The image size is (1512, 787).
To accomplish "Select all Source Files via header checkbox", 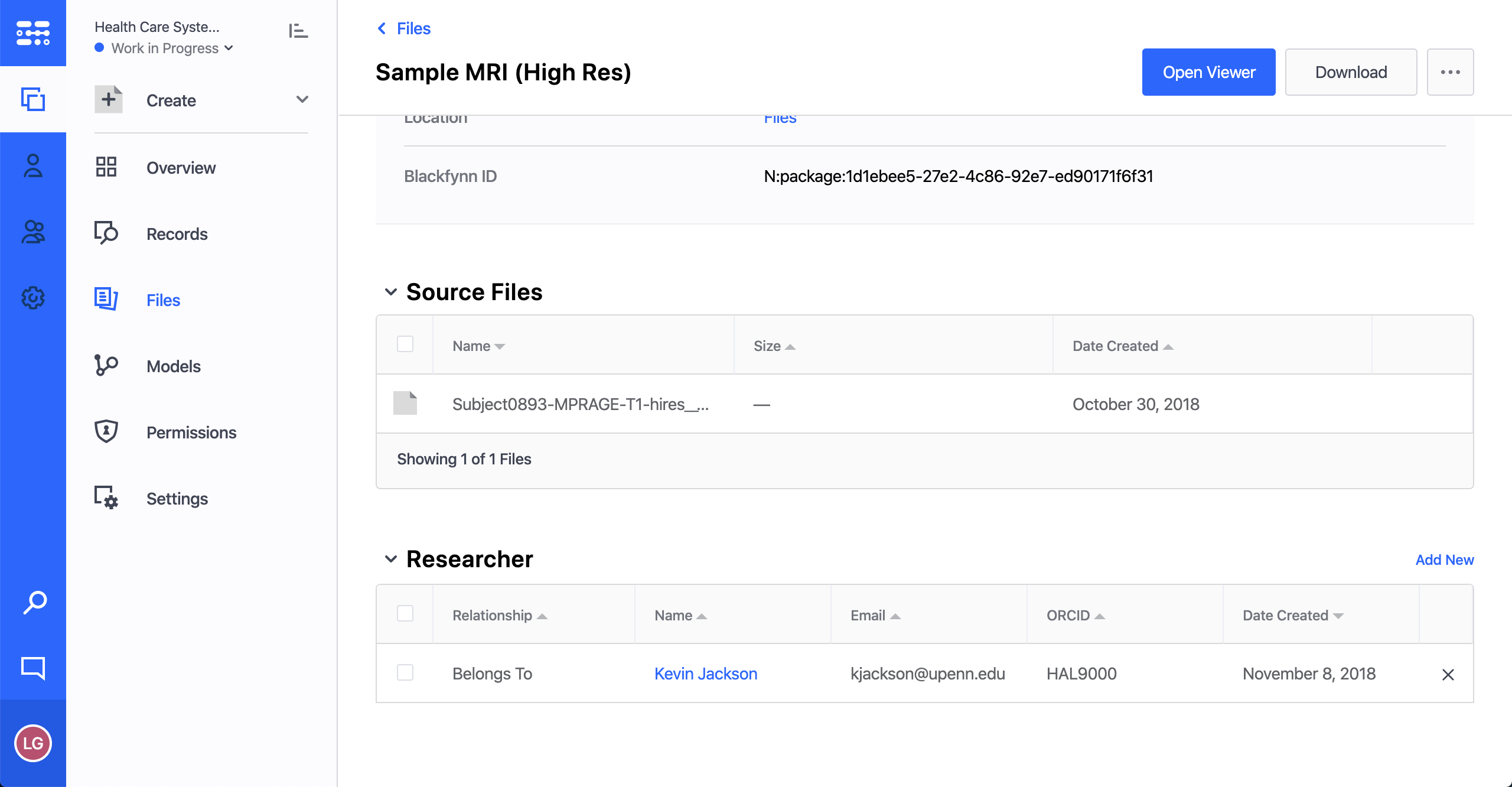I will [x=405, y=344].
